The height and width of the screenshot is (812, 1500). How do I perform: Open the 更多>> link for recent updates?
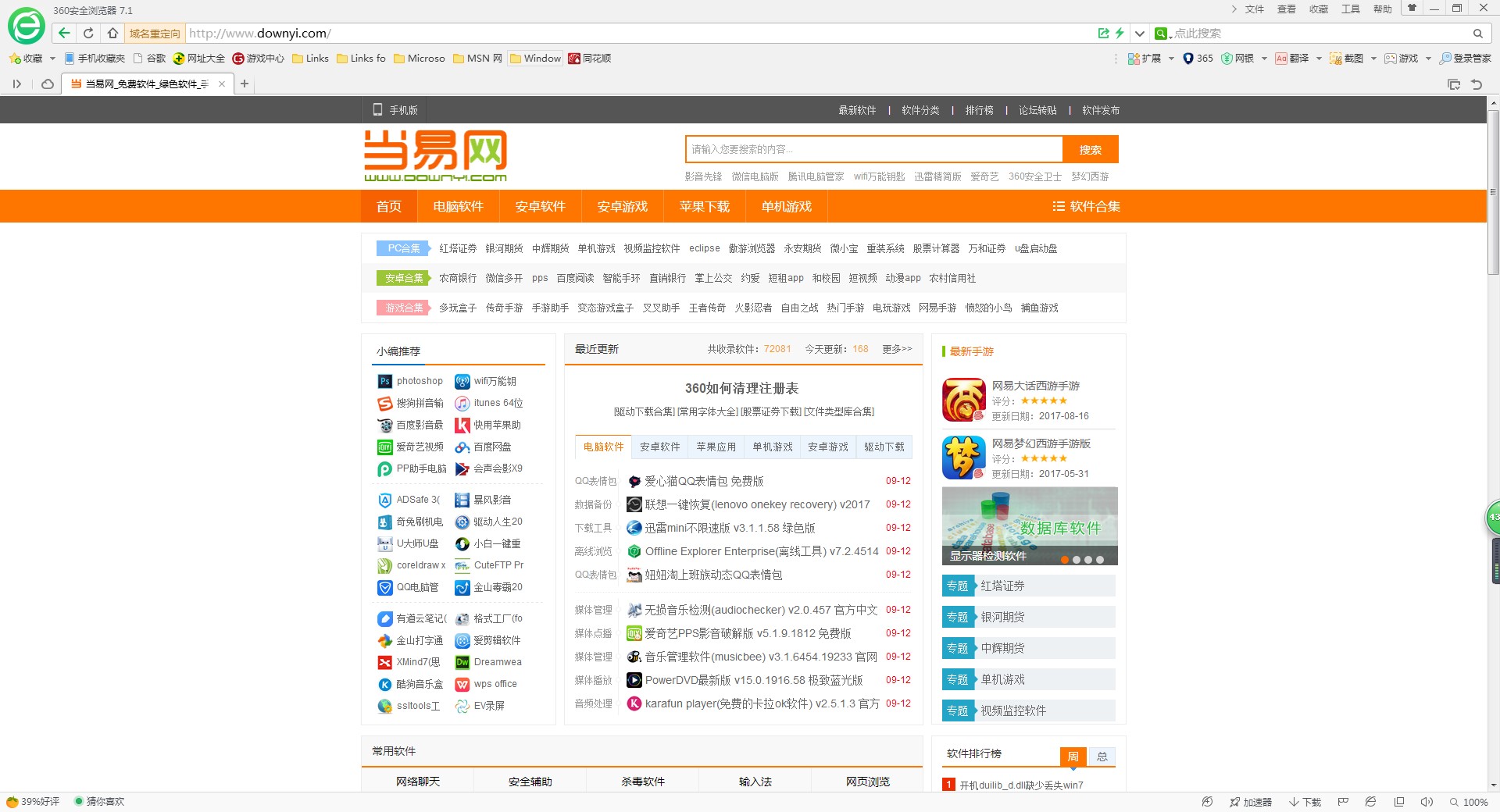point(895,349)
